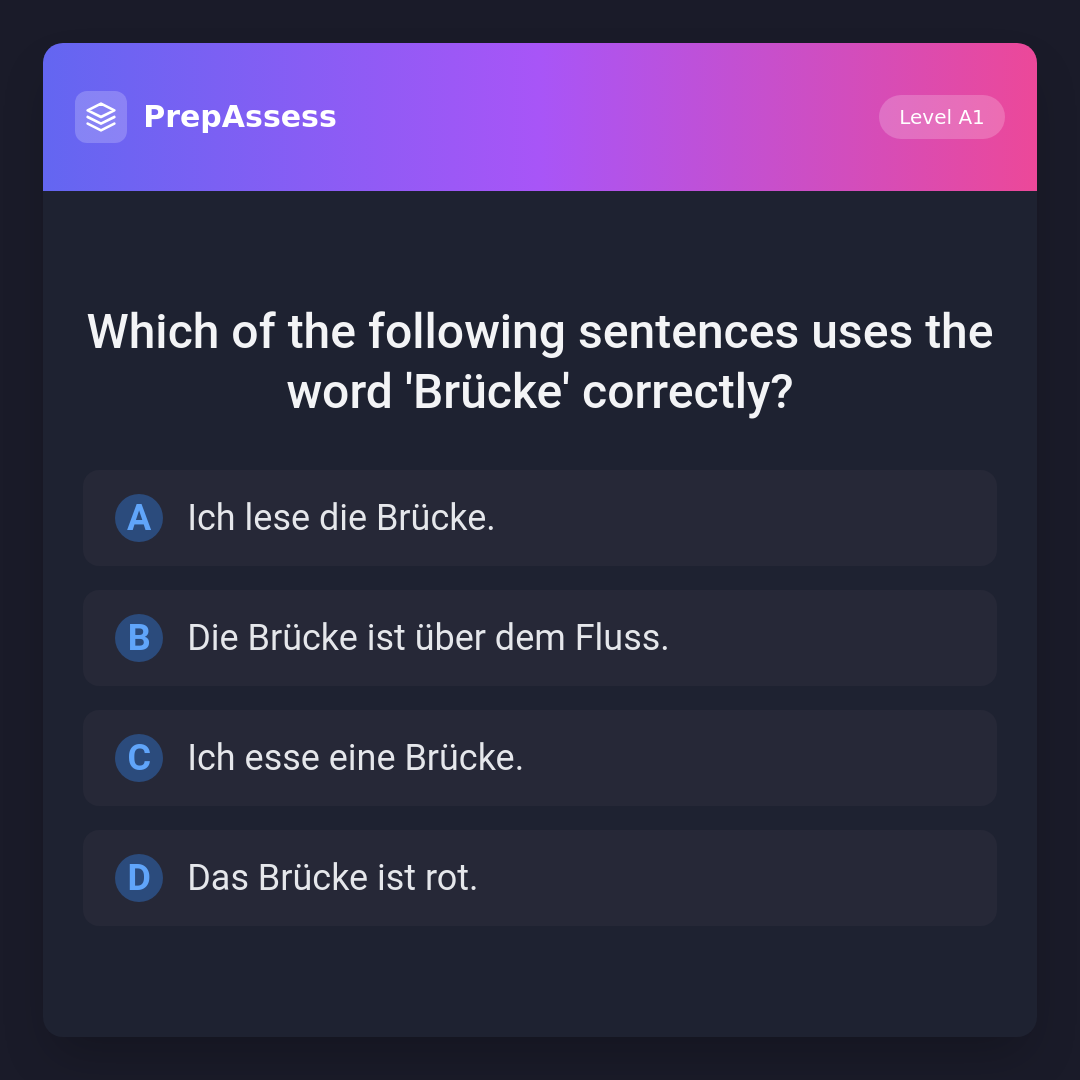Open the PrepAssess brand name link
Screen dimensions: 1080x1080
(x=240, y=117)
